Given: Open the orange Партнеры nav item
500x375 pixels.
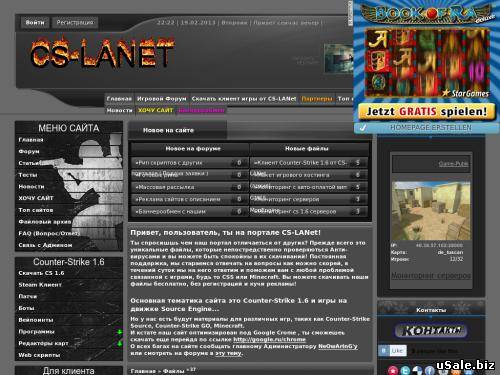Looking at the screenshot, I should tap(317, 99).
